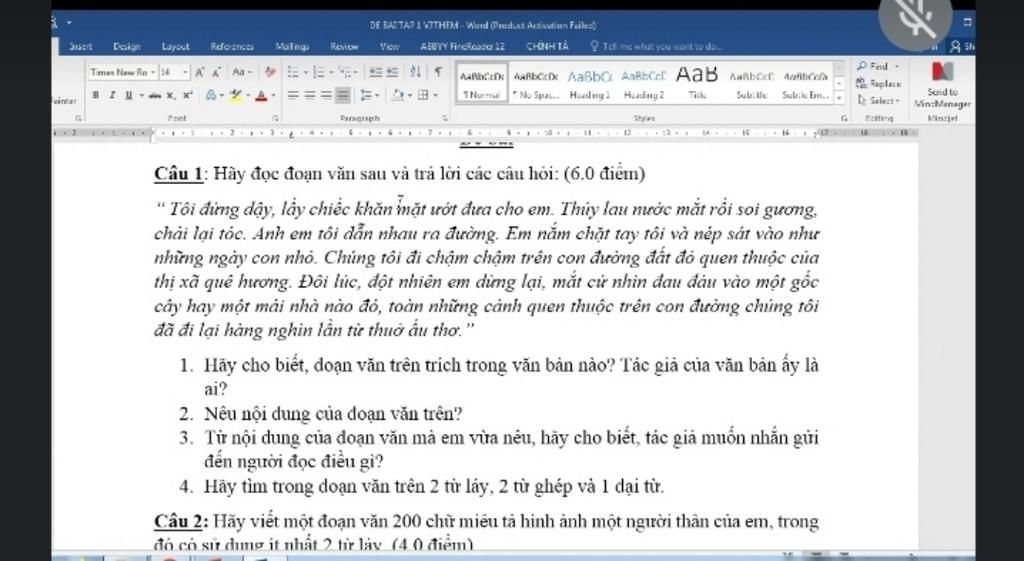Apply multilevel list formatting

pos(347,72)
